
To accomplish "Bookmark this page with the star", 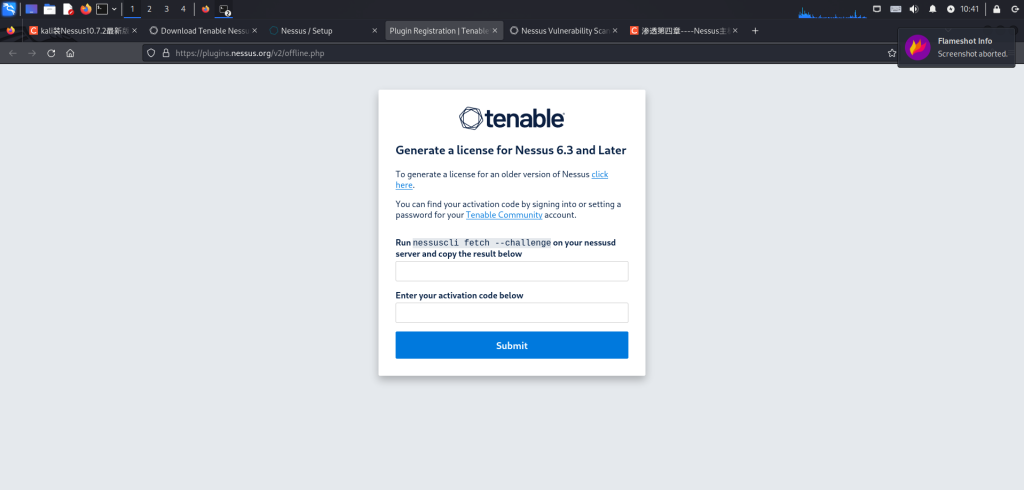I will click(891, 53).
